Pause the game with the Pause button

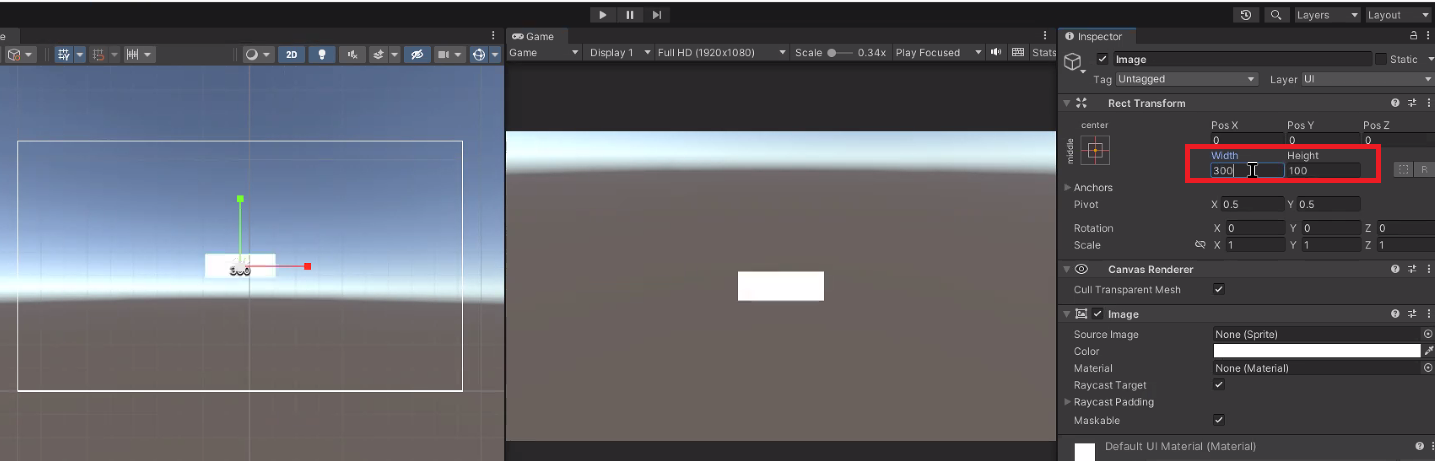coord(630,15)
